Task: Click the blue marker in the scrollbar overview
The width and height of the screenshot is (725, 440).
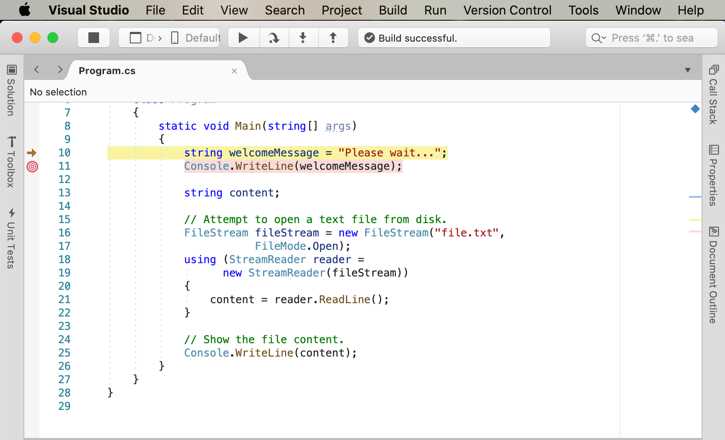Action: point(695,109)
